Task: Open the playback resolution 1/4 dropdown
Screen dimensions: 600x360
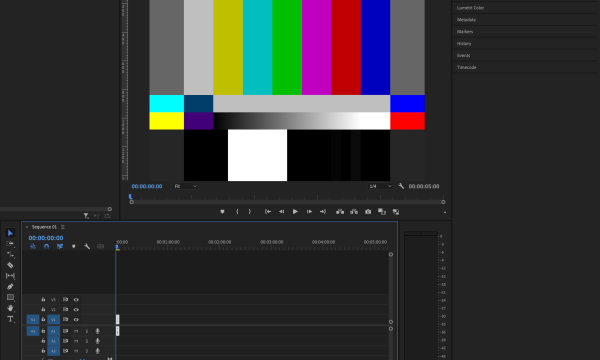Action: click(380, 186)
